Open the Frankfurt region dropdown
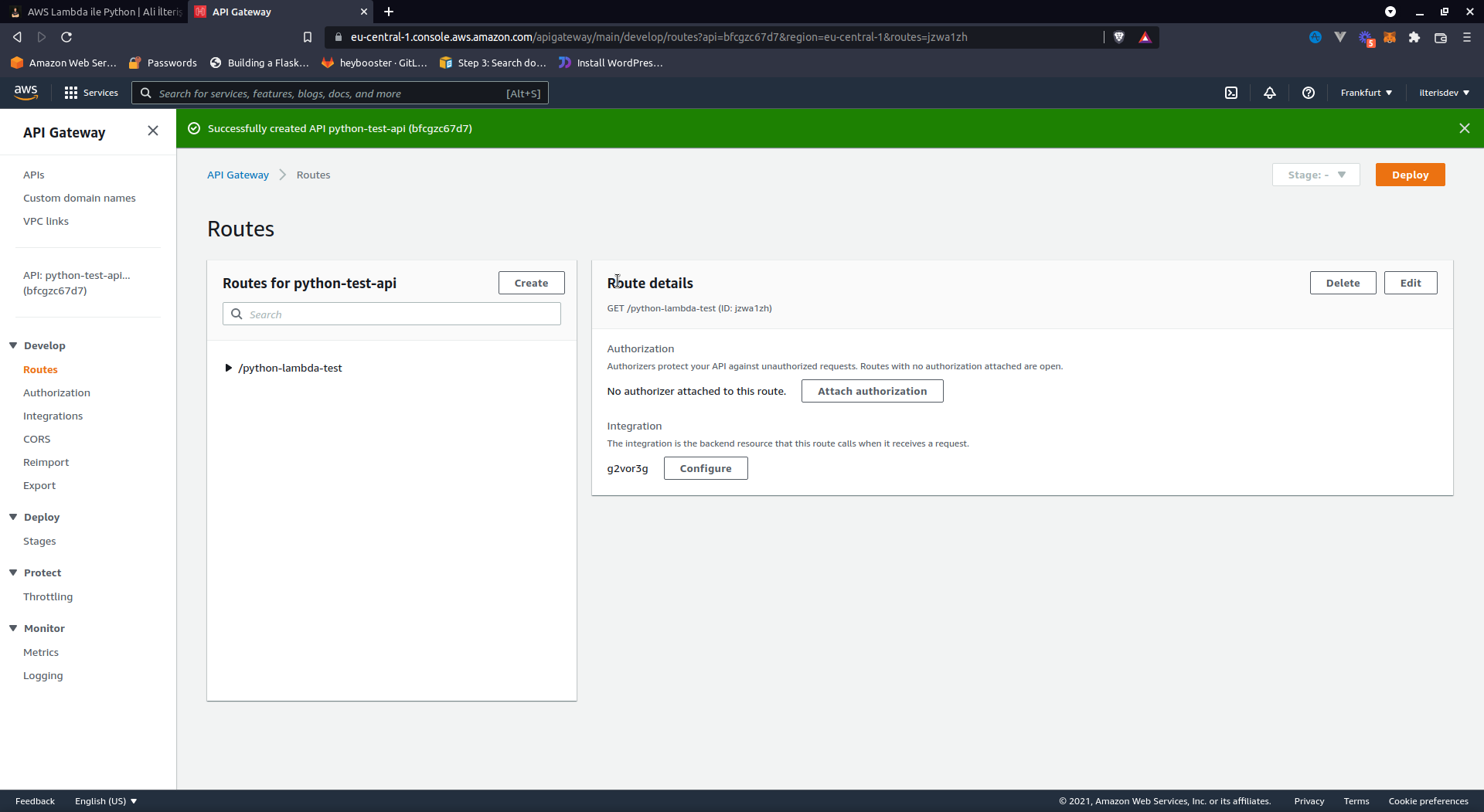 point(1366,93)
